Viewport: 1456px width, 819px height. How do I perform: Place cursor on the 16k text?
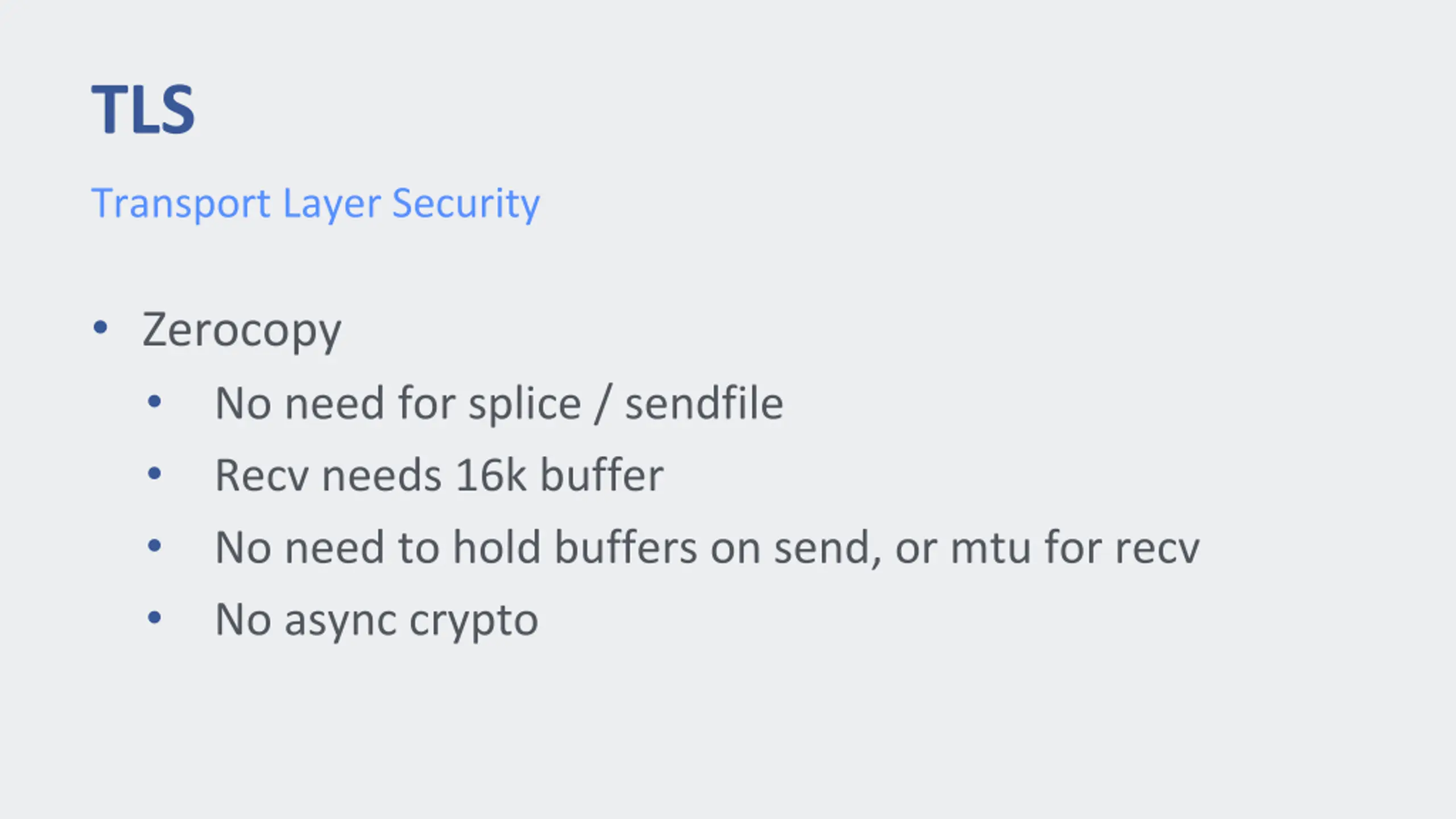[x=491, y=475]
